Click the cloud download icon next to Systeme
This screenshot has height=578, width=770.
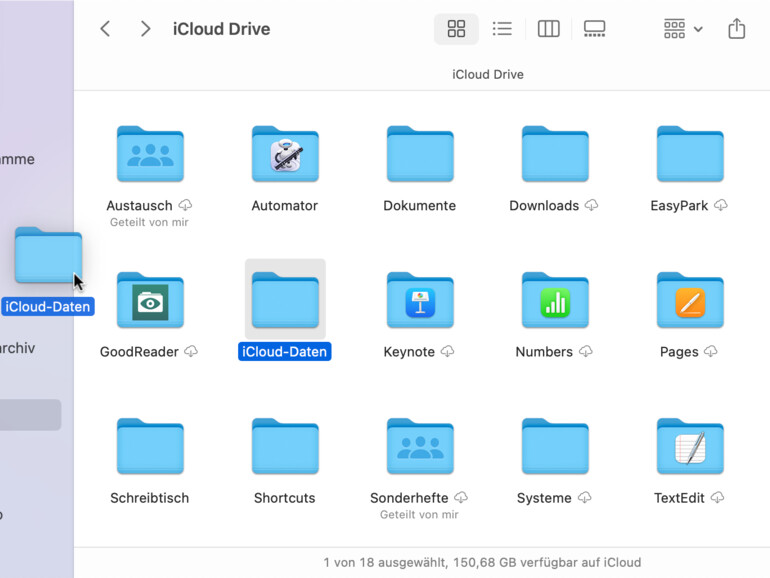(x=584, y=497)
